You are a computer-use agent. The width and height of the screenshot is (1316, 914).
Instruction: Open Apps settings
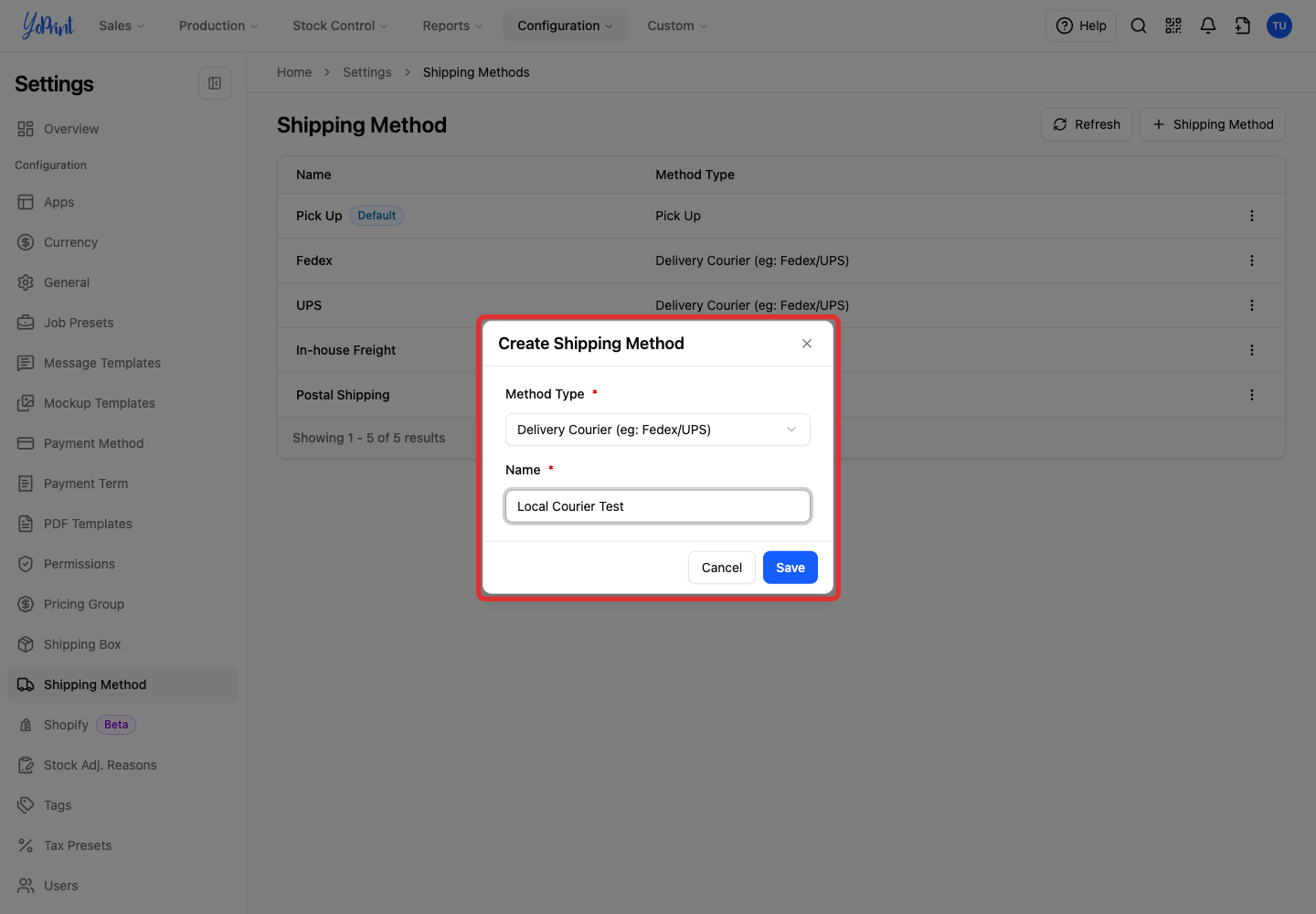pos(122,202)
